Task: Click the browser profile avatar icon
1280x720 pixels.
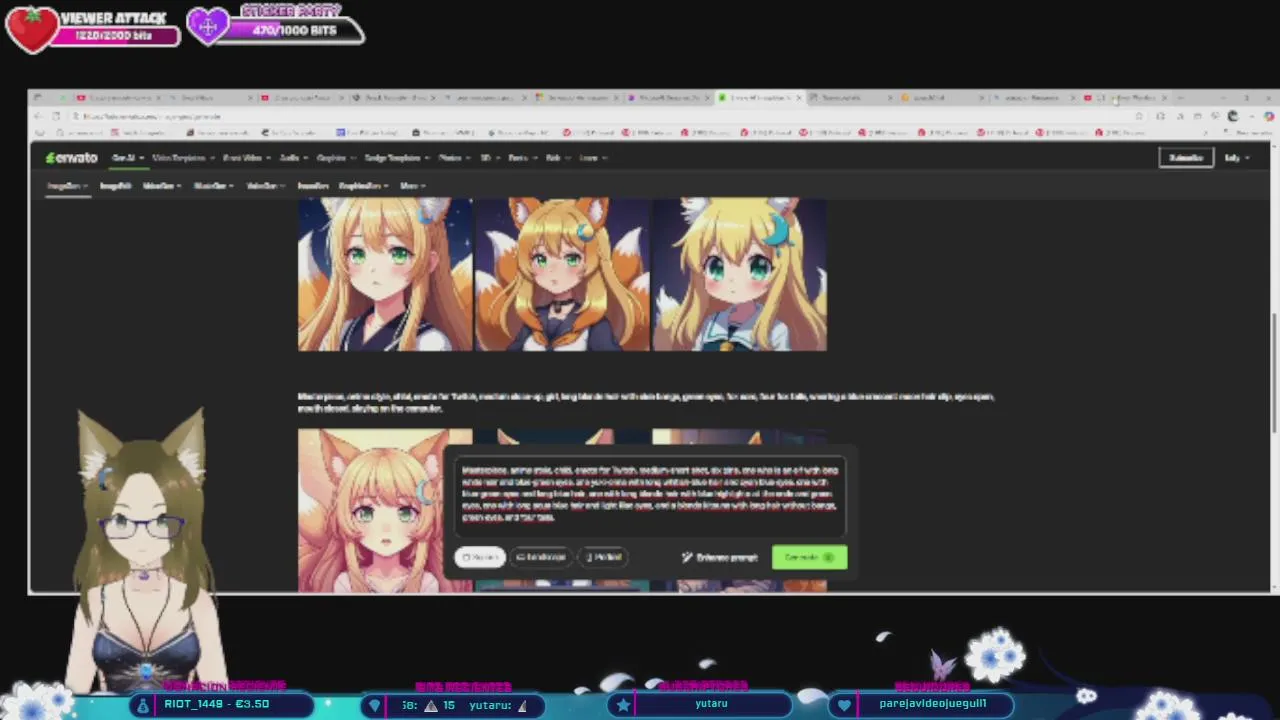Action: point(1233,116)
